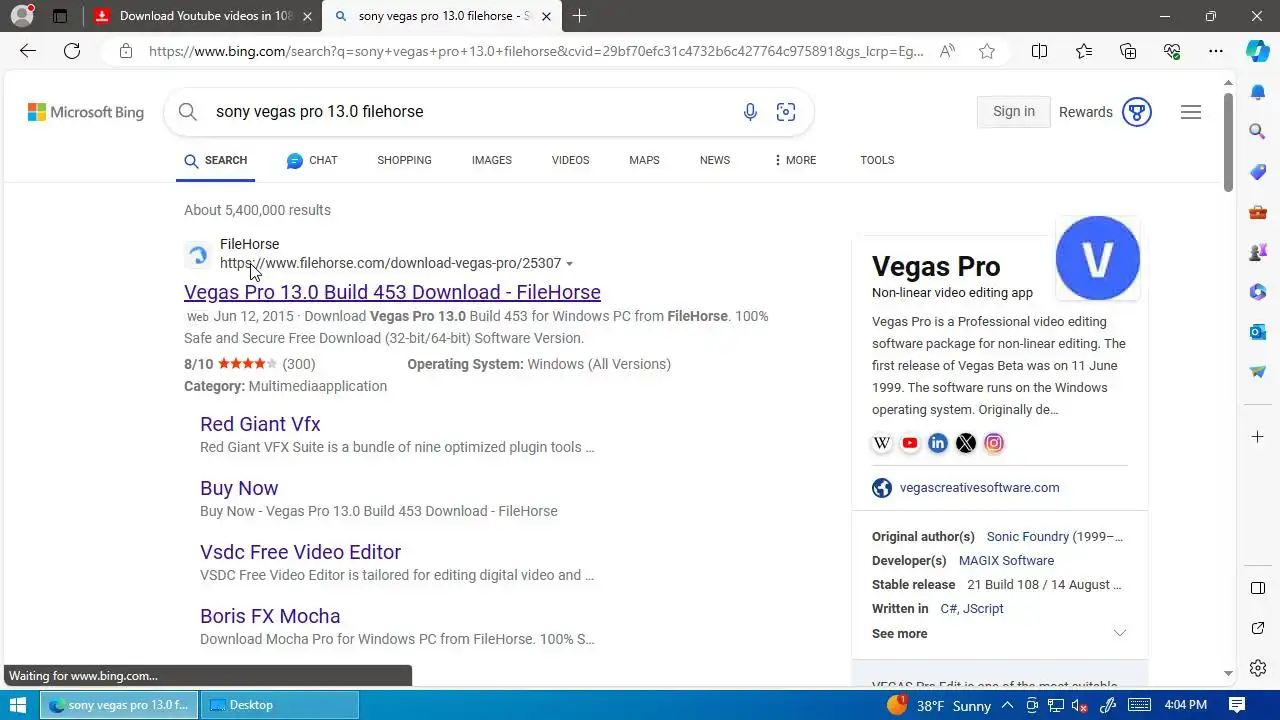Screen dimensions: 1280x720
Task: Open Browser essentials heart icon
Action: pyautogui.click(x=1172, y=51)
